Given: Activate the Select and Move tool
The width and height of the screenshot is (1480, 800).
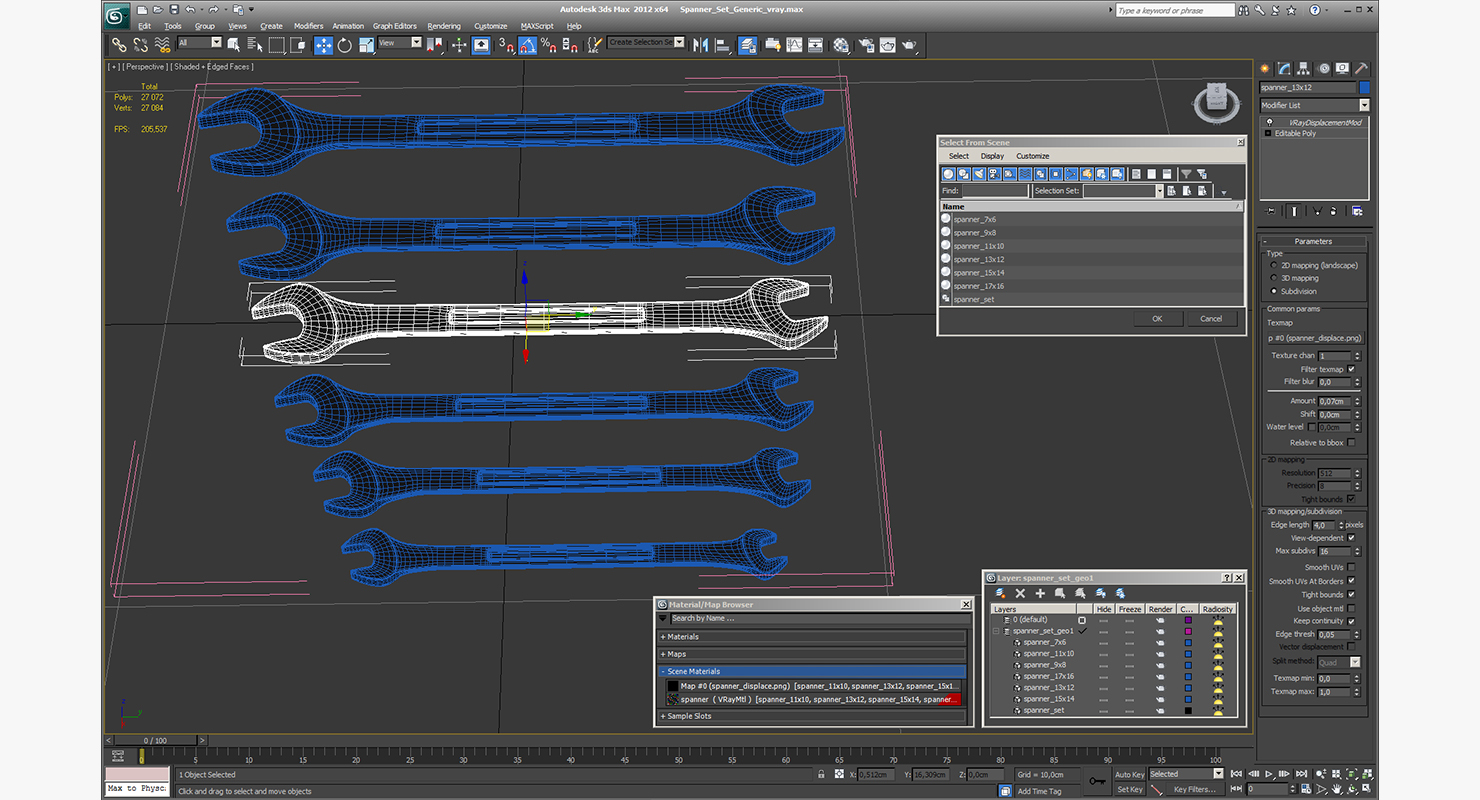Looking at the screenshot, I should point(323,45).
